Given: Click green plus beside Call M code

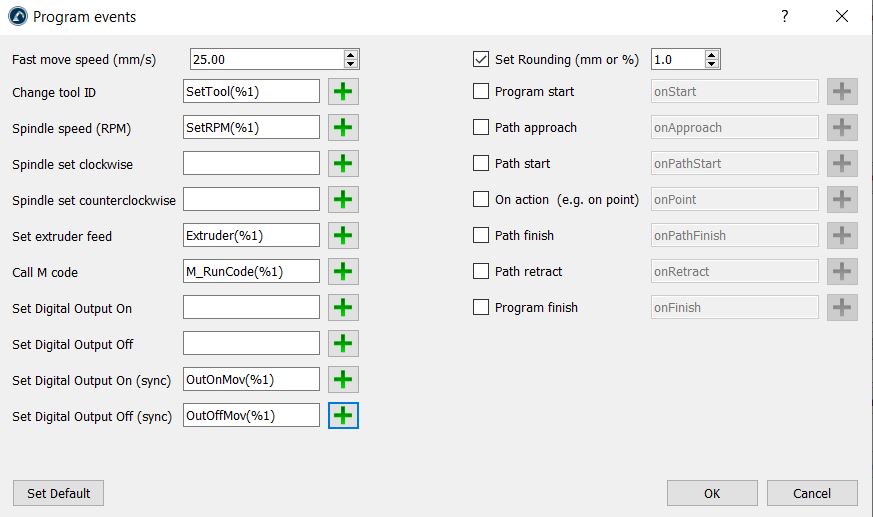Looking at the screenshot, I should 343,272.
